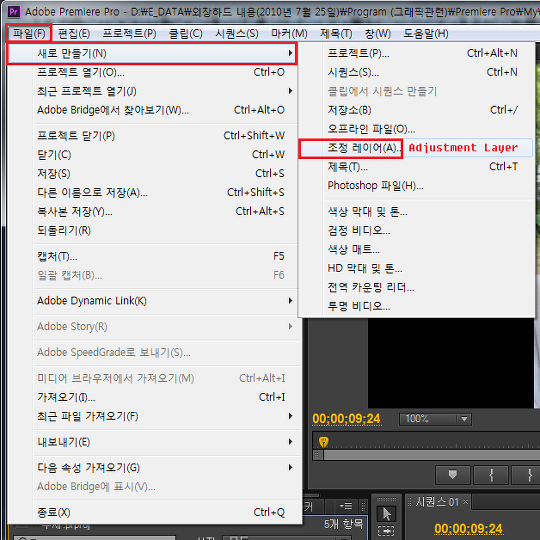This screenshot has width=540, height=540.
Task: Select 색상 매트...
Action: pyautogui.click(x=416, y=249)
